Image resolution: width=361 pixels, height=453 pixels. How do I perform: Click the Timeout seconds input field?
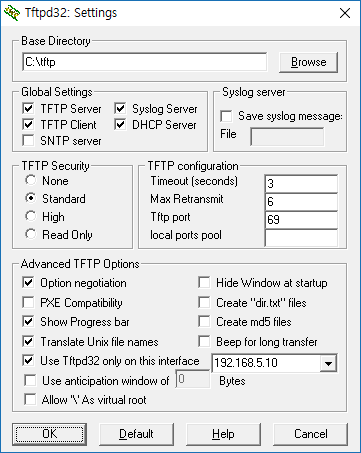[x=301, y=183]
